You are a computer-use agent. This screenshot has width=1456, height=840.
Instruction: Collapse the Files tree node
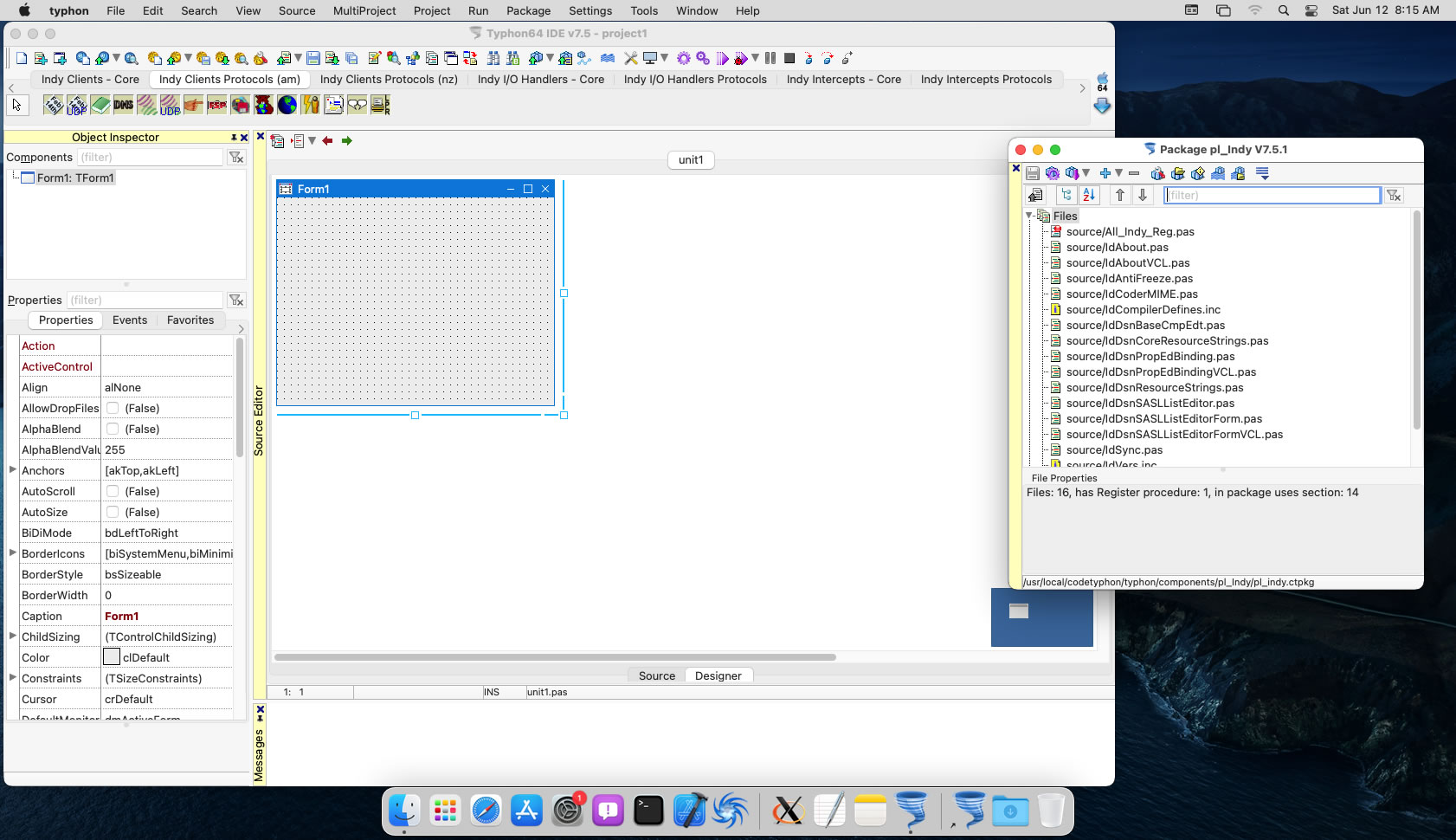[1029, 216]
